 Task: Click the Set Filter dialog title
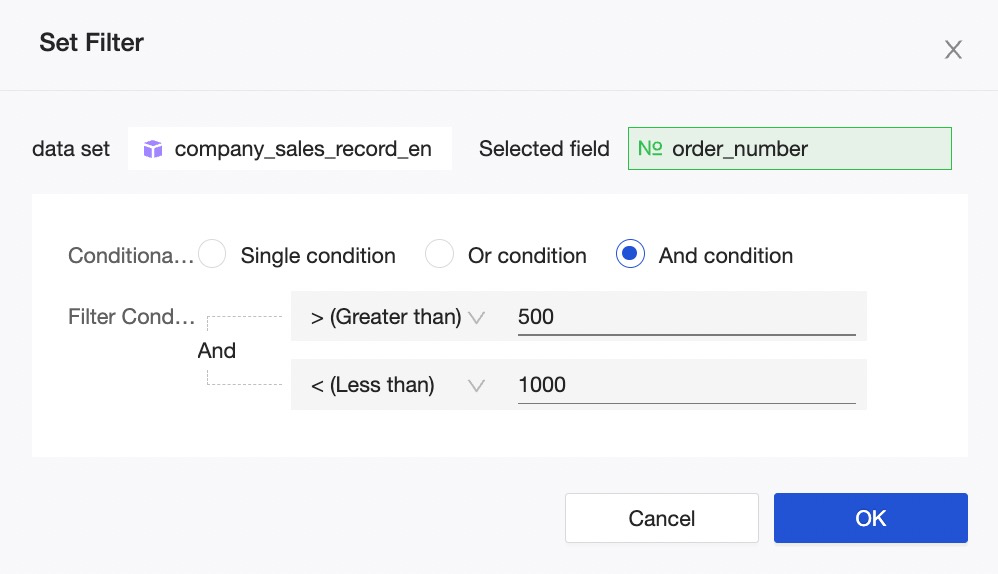click(91, 43)
